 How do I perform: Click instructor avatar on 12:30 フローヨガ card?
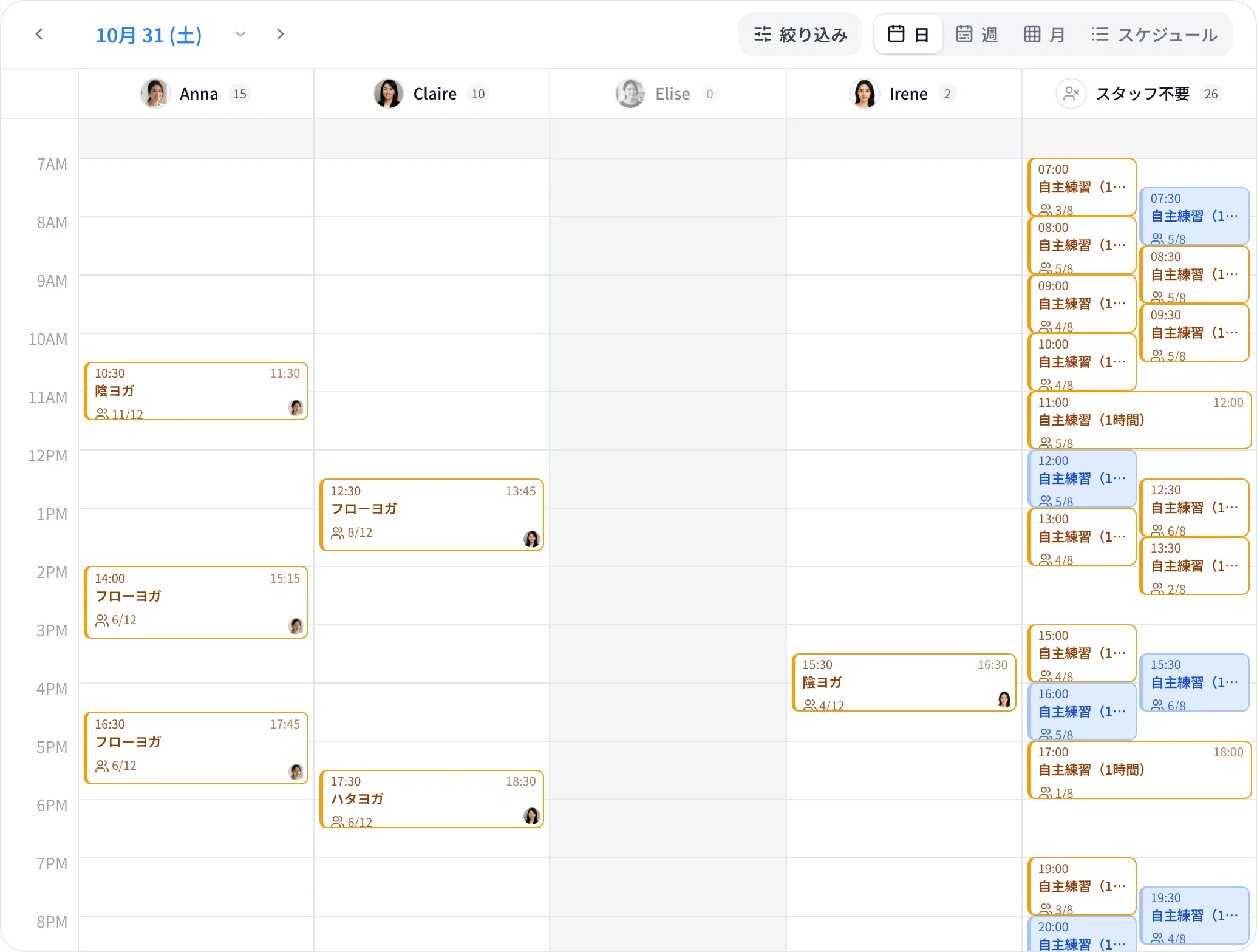click(531, 539)
